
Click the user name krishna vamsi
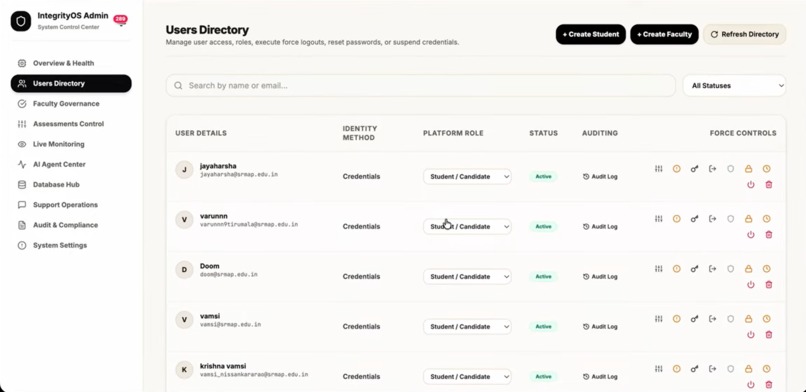tap(223, 366)
